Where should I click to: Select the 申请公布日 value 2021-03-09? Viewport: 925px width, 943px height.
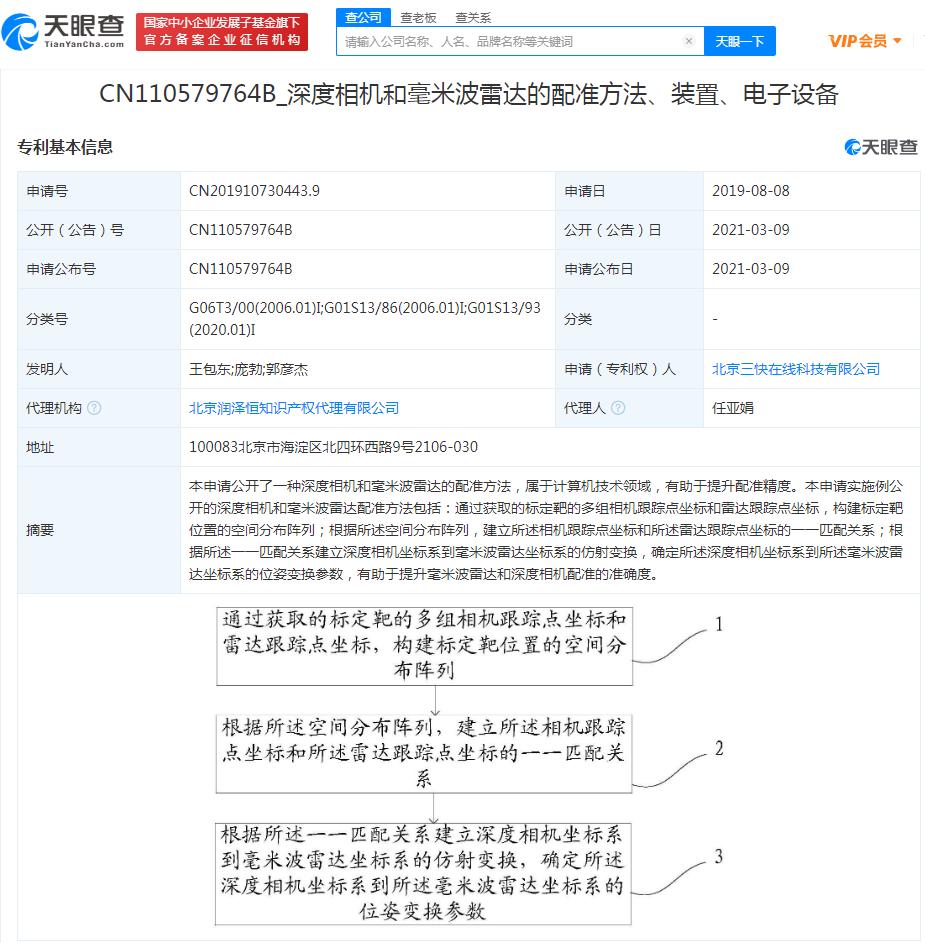(751, 269)
